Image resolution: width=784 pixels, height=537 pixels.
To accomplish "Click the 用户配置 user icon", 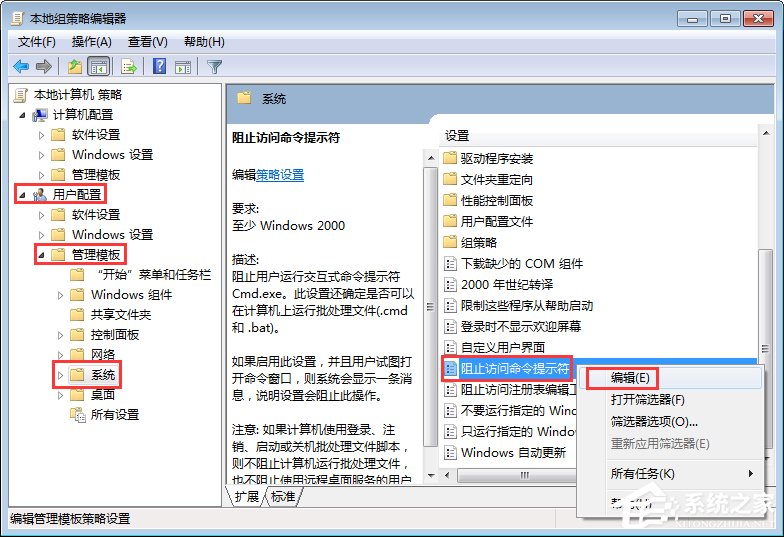I will point(40,194).
